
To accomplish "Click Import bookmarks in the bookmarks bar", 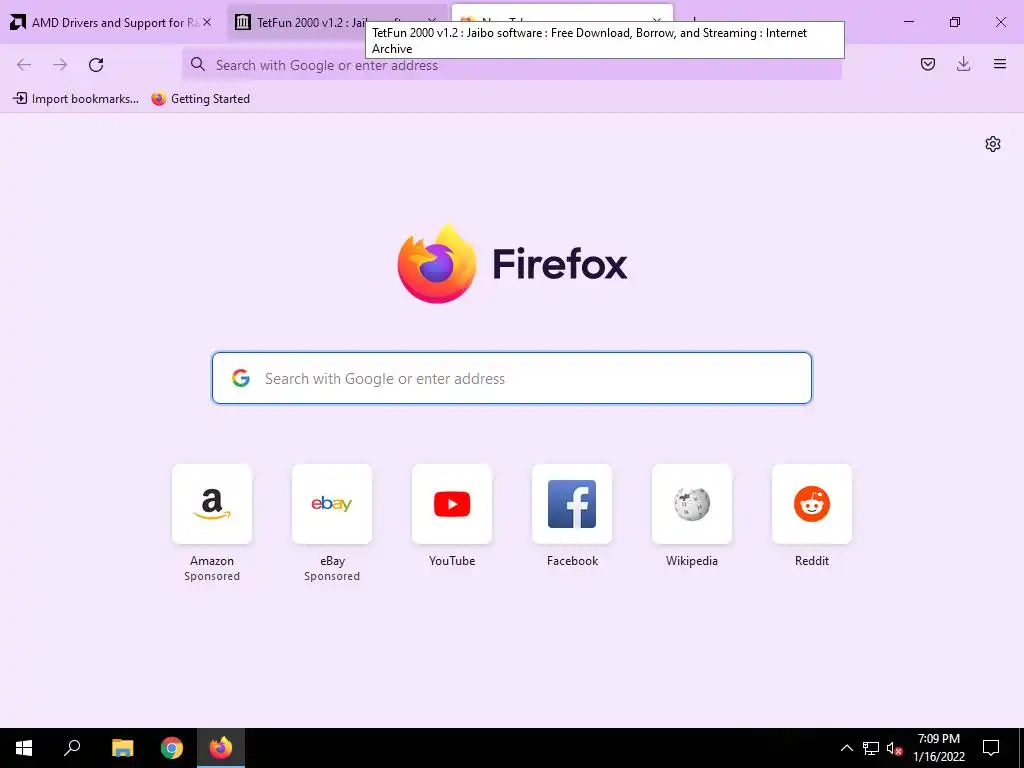I will tap(76, 99).
